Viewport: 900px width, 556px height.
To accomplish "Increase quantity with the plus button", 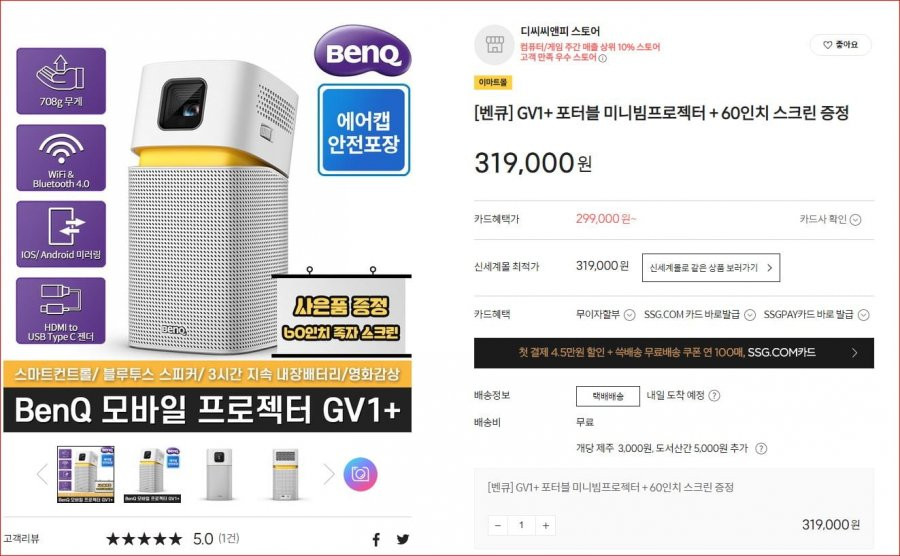I will coord(545,526).
